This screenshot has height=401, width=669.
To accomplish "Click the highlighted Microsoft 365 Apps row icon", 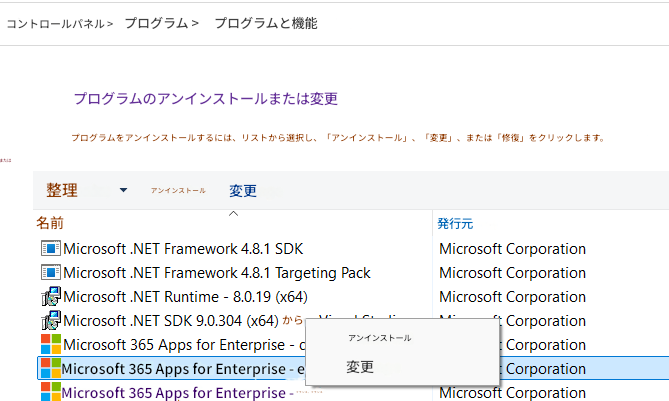I will coord(51,368).
